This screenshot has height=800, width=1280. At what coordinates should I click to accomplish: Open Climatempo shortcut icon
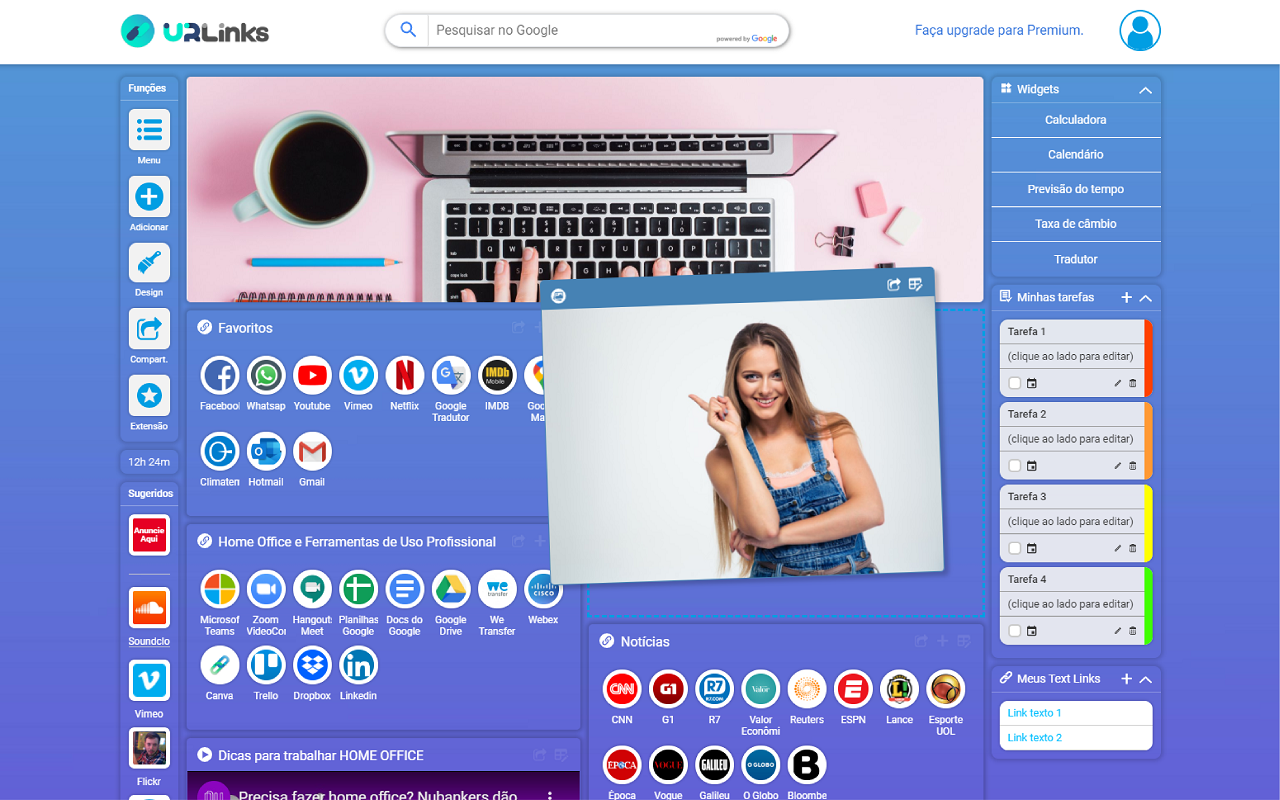[x=220, y=452]
